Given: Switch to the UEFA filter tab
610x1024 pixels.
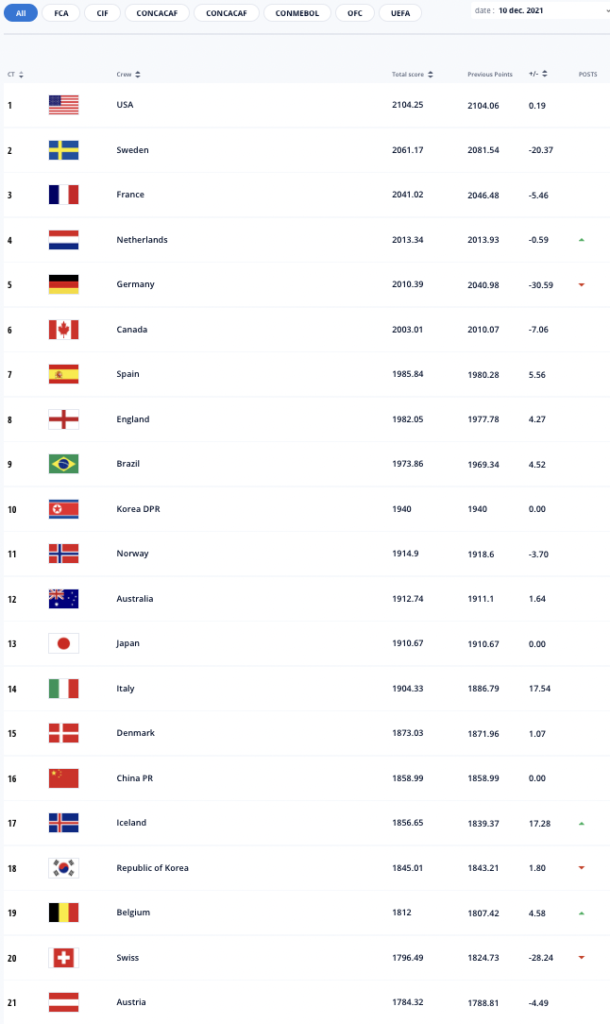Looking at the screenshot, I should tap(400, 13).
